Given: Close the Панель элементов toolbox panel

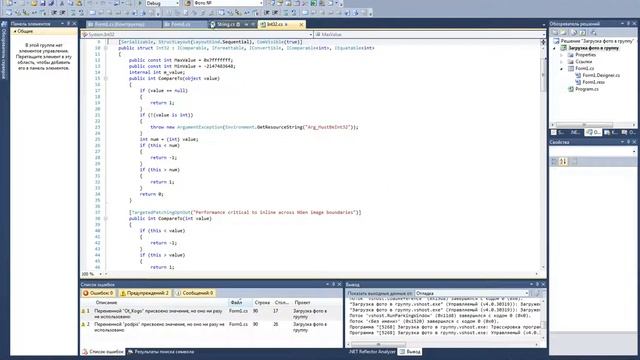Looking at the screenshot, I should tap(74, 24).
